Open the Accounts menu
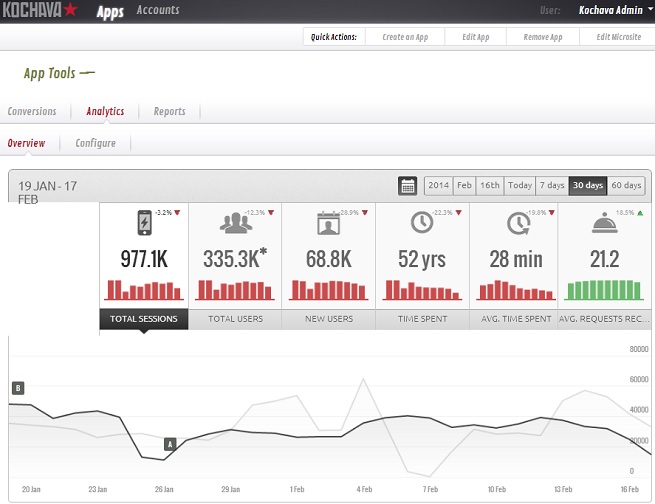 pyautogui.click(x=158, y=10)
